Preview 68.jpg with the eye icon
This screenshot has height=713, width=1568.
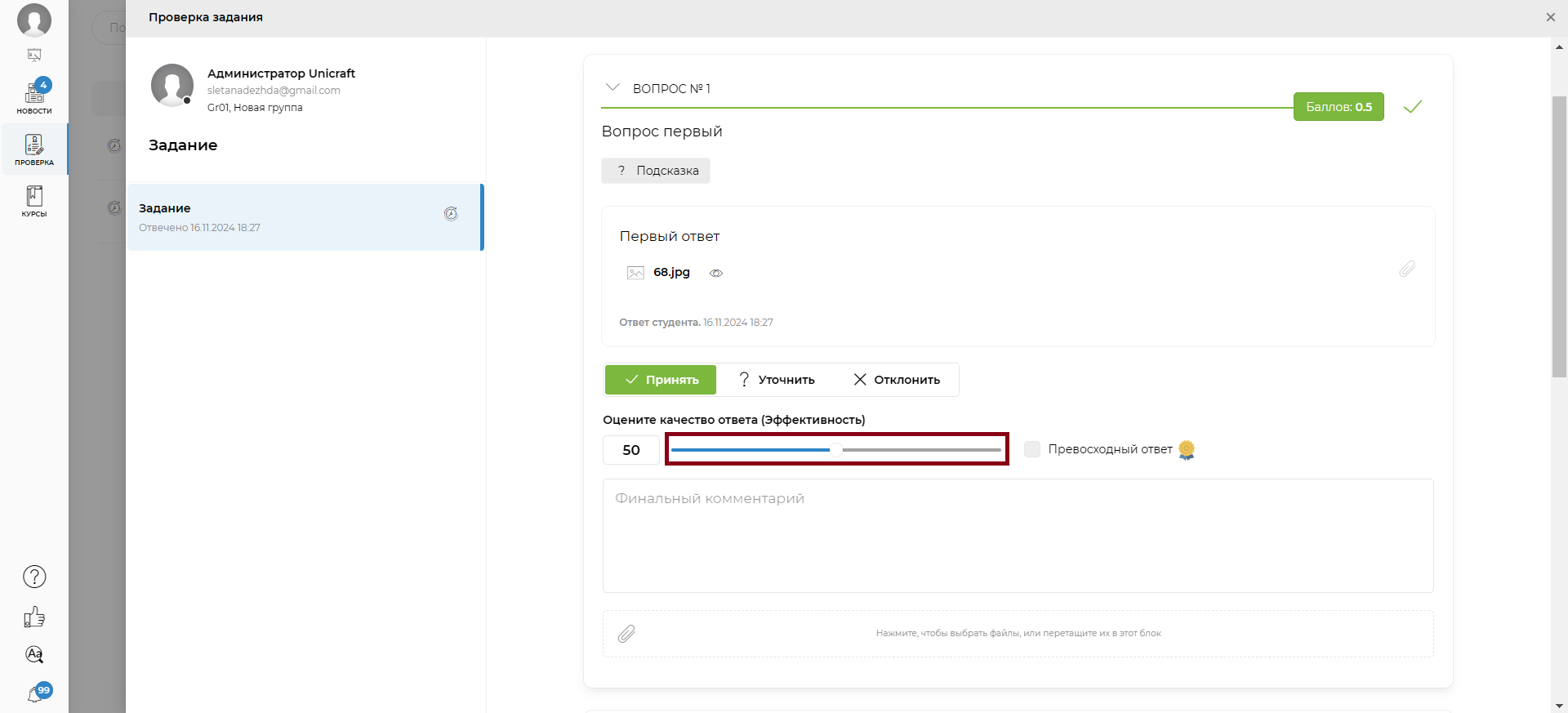coord(716,273)
